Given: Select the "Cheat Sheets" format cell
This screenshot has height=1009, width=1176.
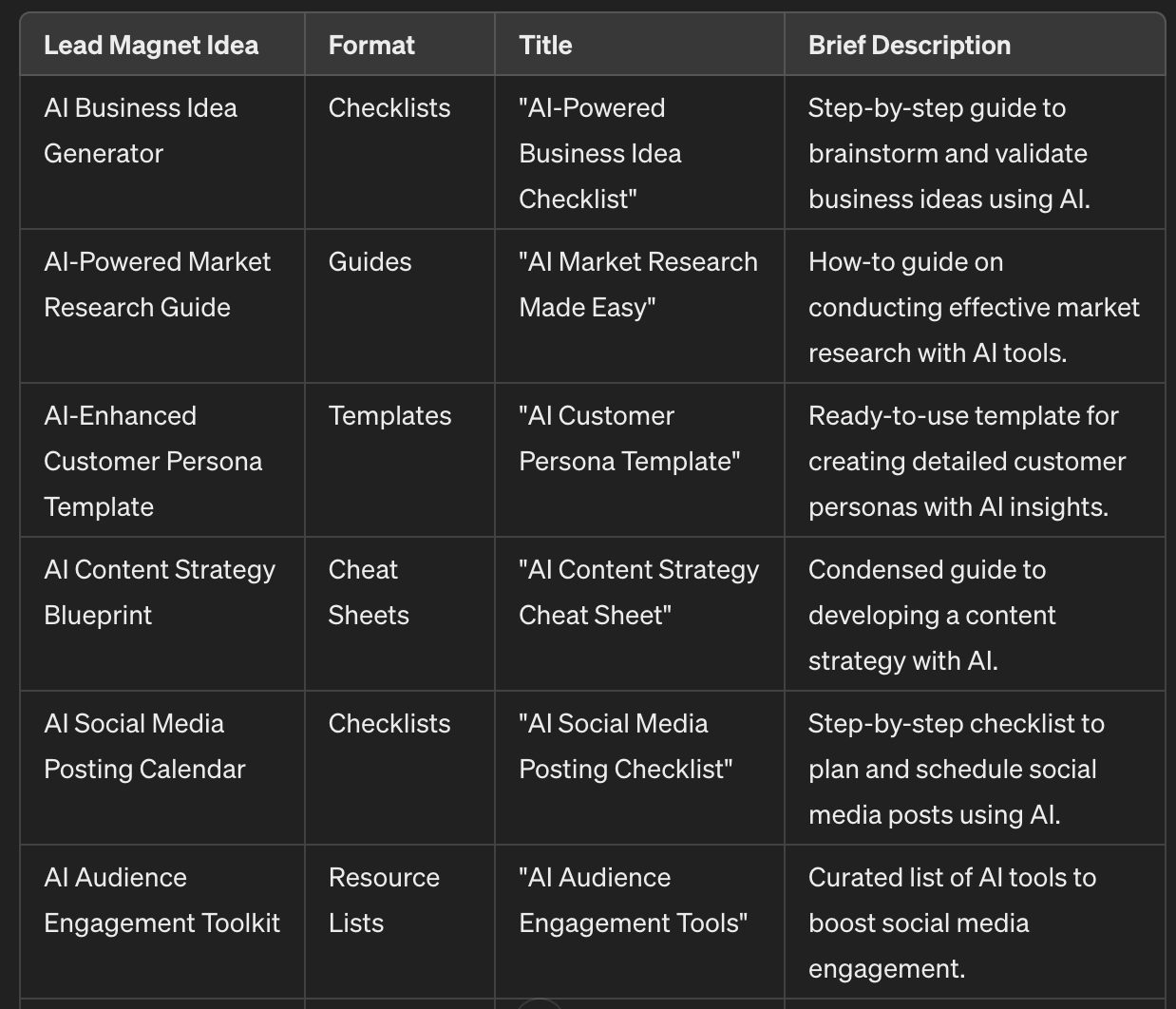Looking at the screenshot, I should pyautogui.click(x=369, y=593).
